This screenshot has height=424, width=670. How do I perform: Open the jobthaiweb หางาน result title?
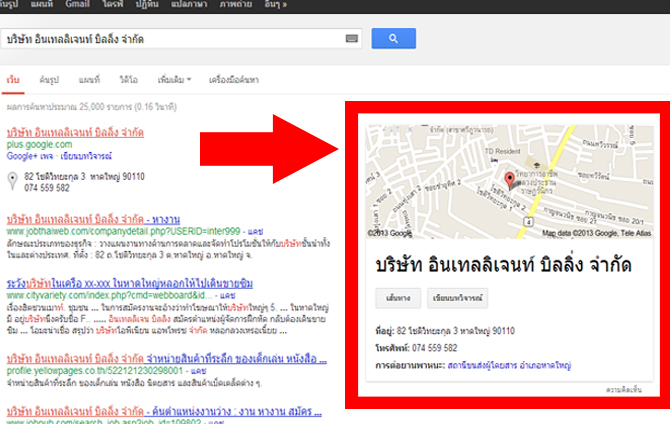pos(93,220)
